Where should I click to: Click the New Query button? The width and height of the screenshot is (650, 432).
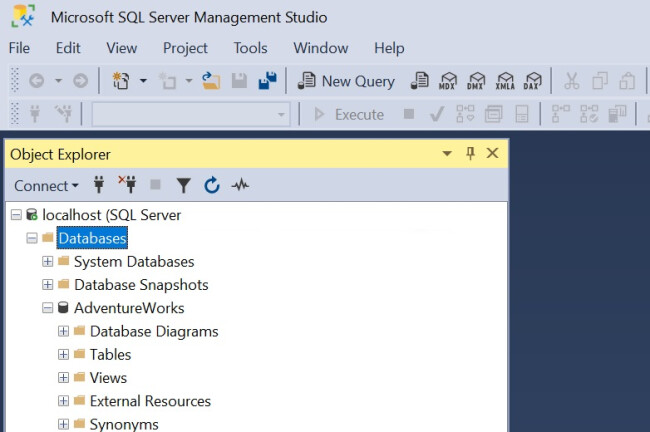(x=346, y=81)
